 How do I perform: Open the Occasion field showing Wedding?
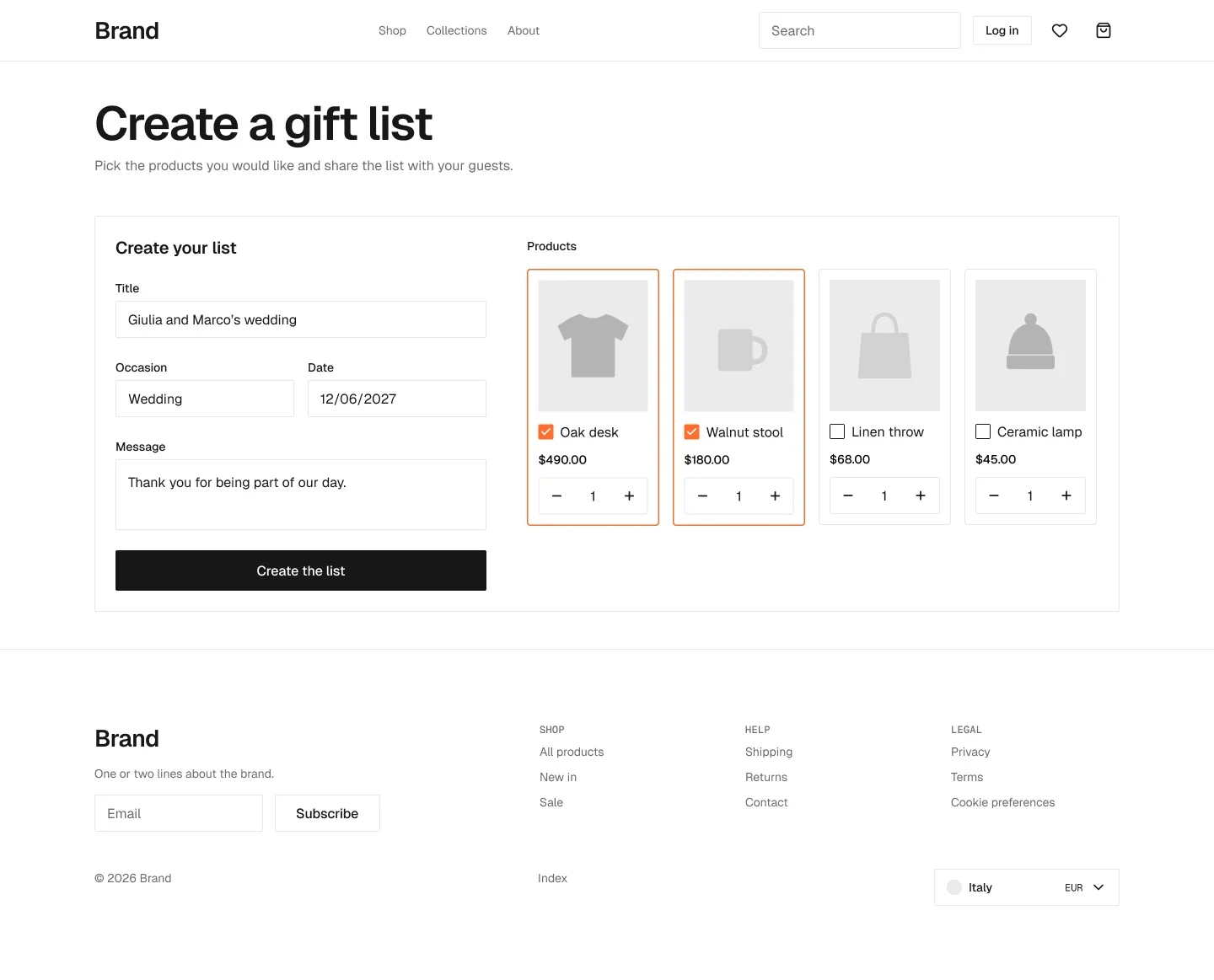tap(205, 399)
